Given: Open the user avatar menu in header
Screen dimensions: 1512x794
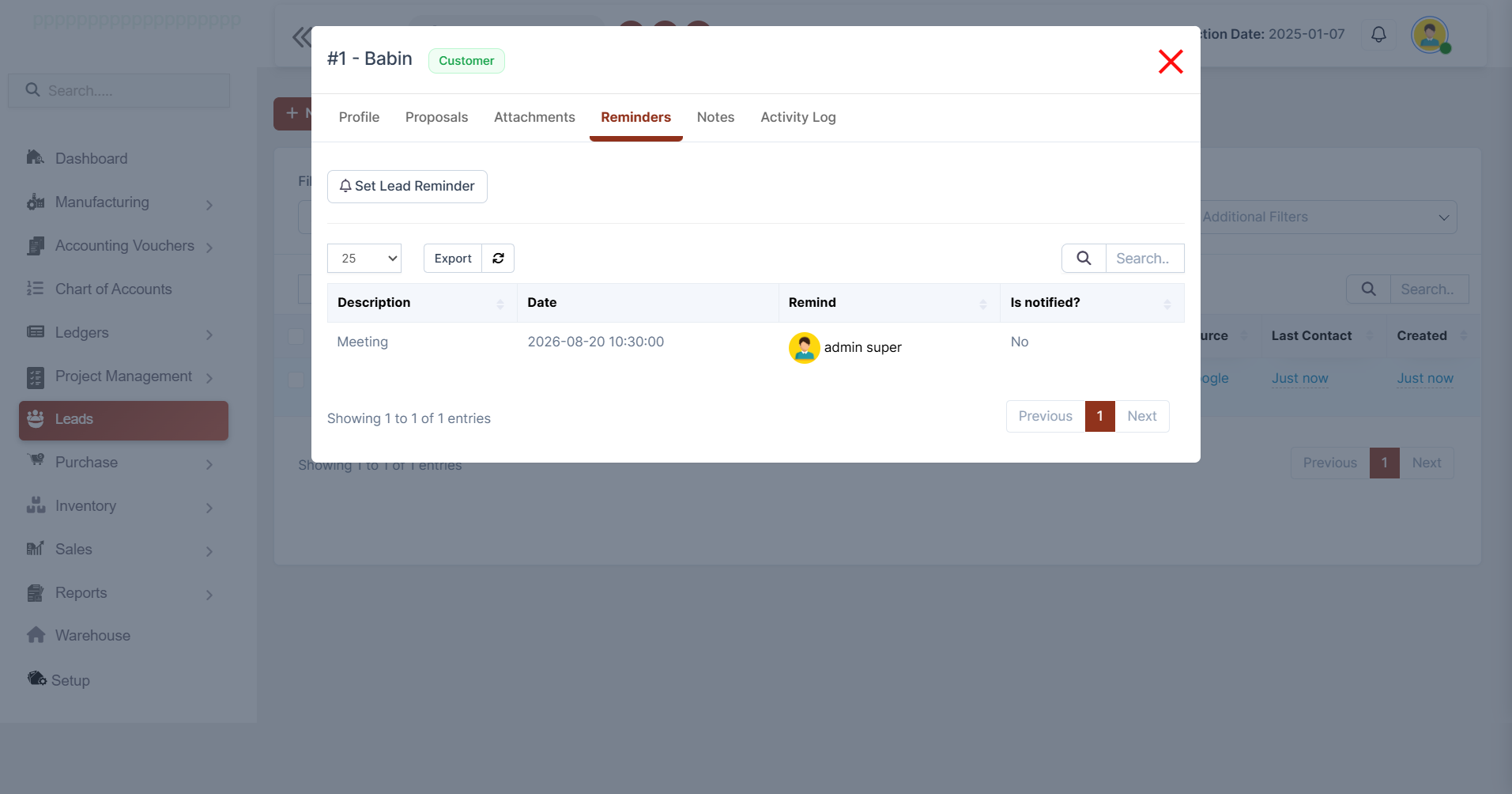Looking at the screenshot, I should (1430, 35).
